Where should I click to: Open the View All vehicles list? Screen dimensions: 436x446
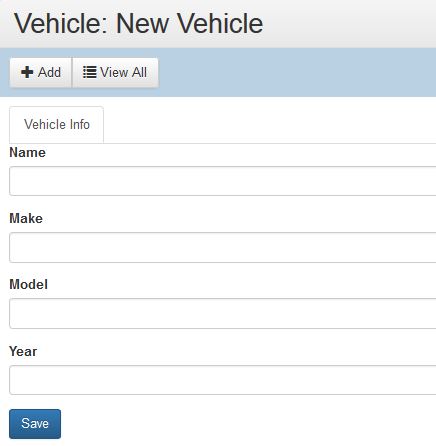click(x=115, y=73)
